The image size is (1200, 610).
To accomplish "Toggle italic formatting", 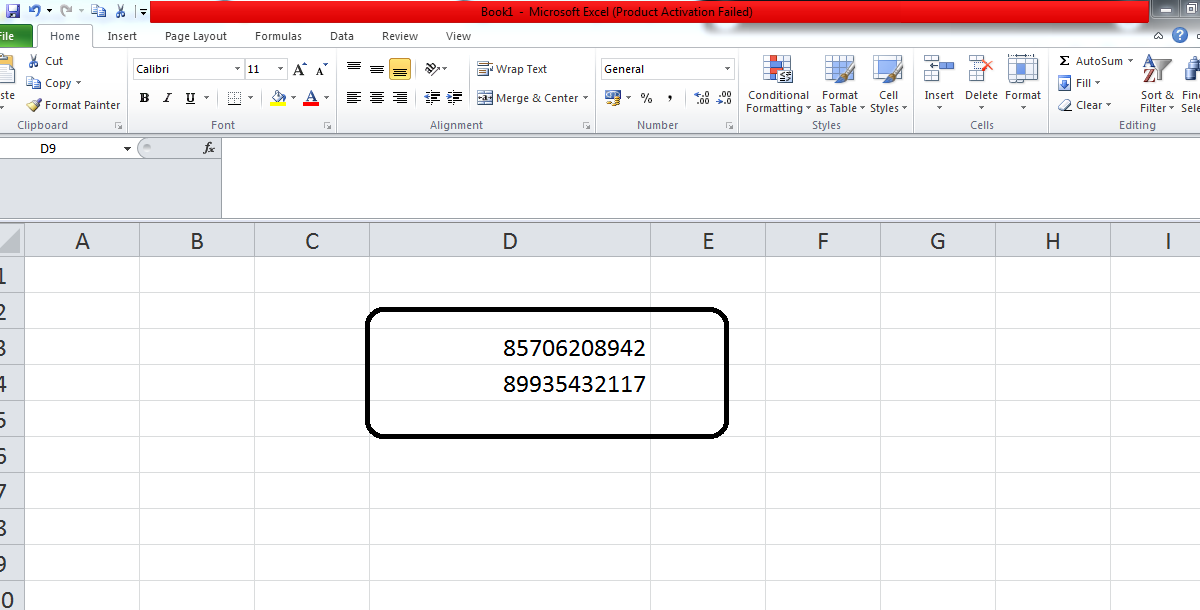I will [166, 97].
